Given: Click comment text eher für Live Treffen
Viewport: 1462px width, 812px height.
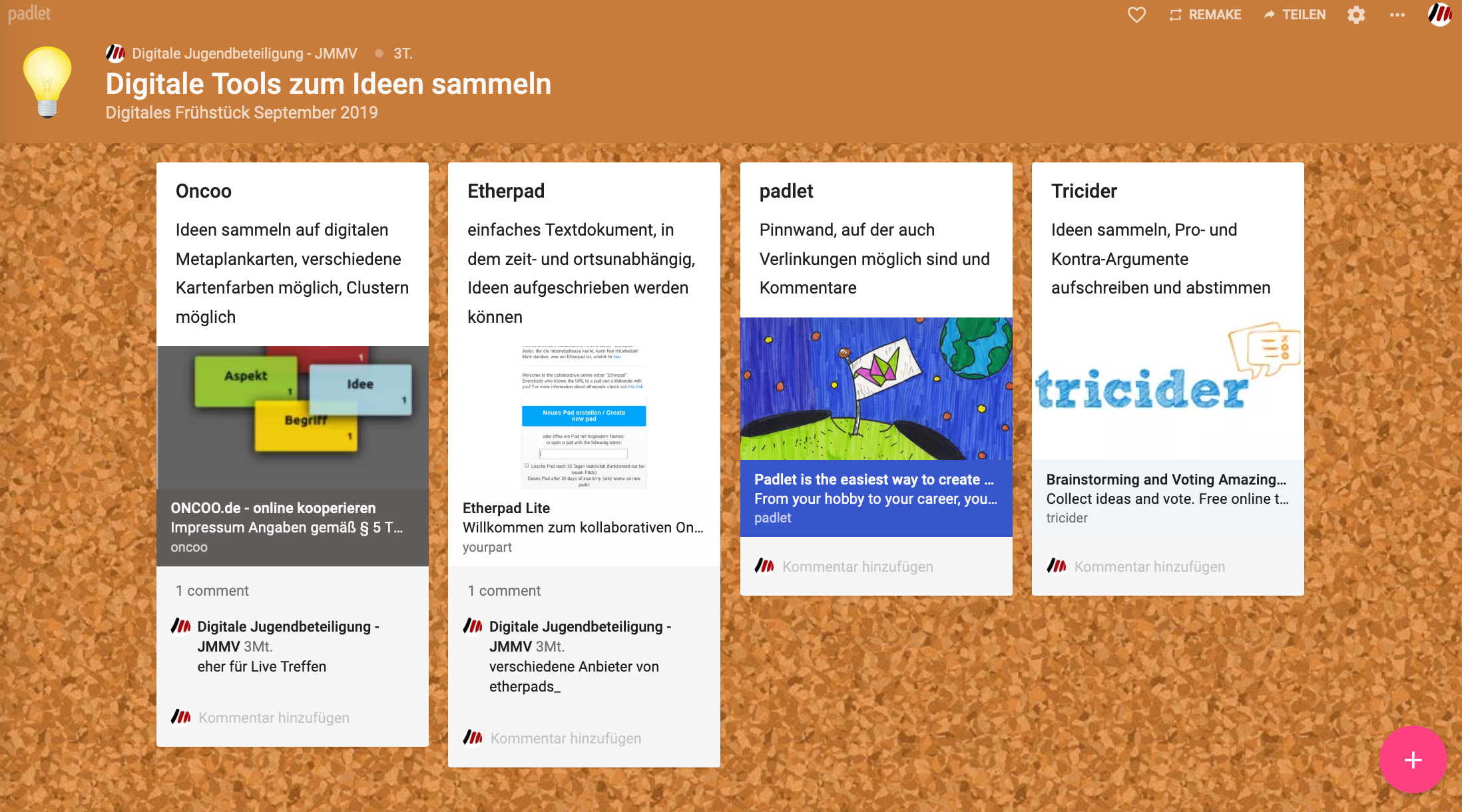Looking at the screenshot, I should click(x=262, y=666).
